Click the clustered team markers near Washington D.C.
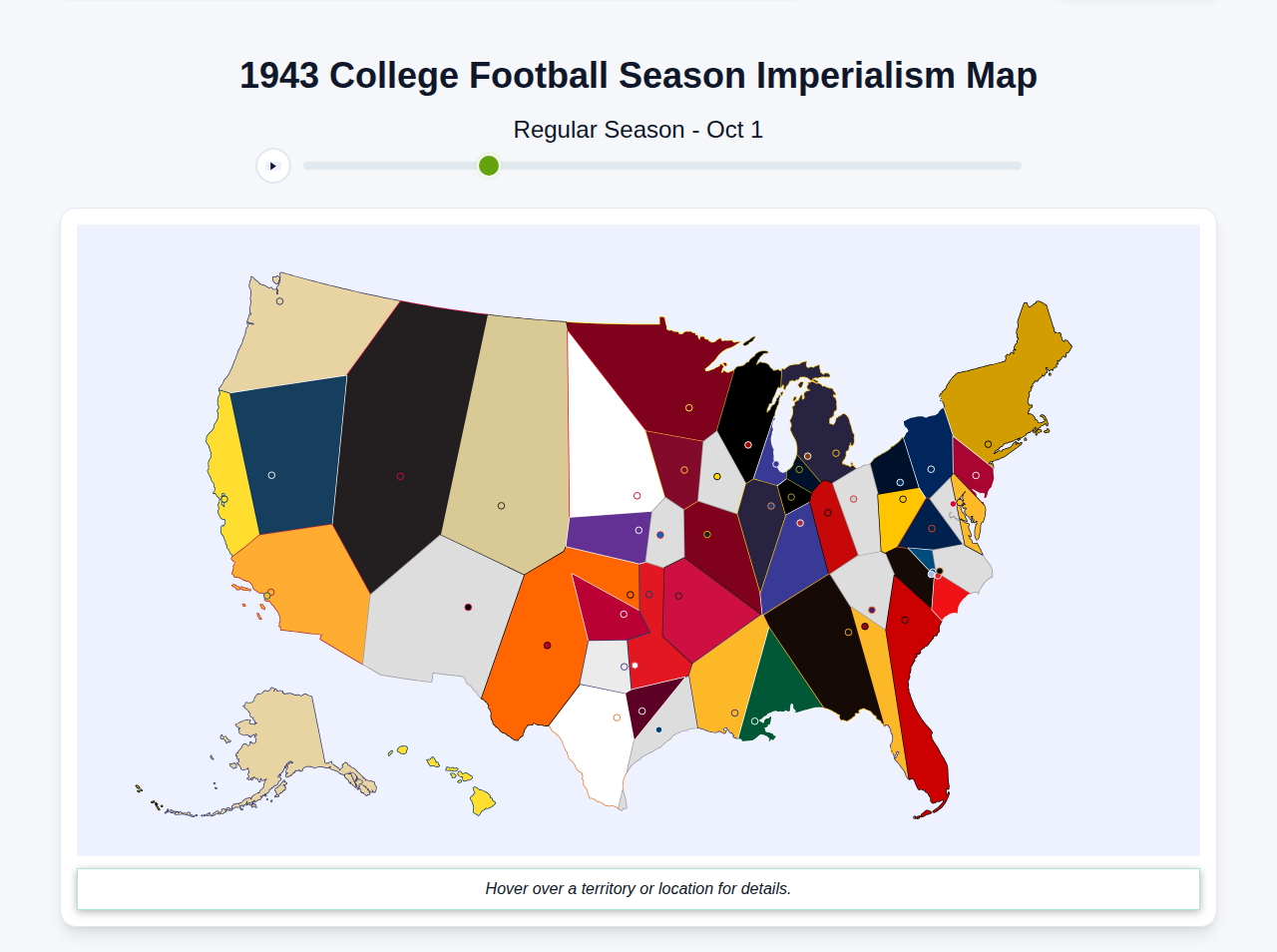 (x=933, y=573)
